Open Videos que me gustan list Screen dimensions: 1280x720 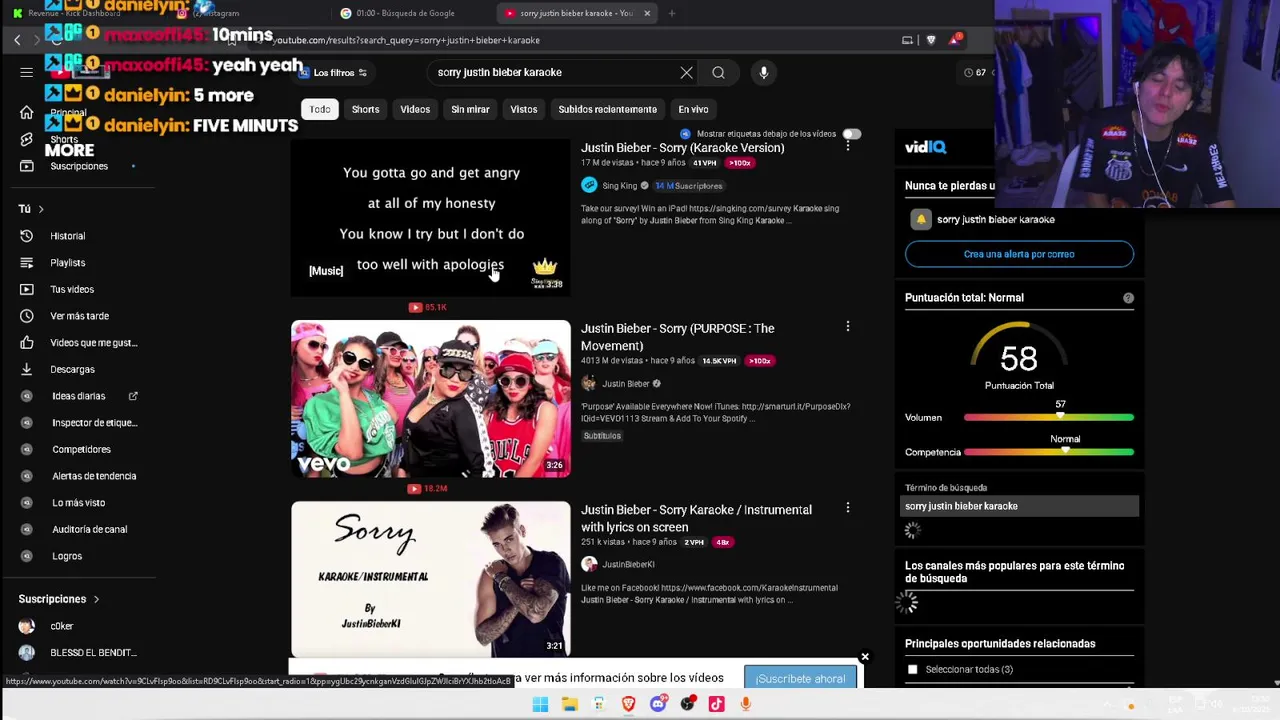pyautogui.click(x=93, y=343)
